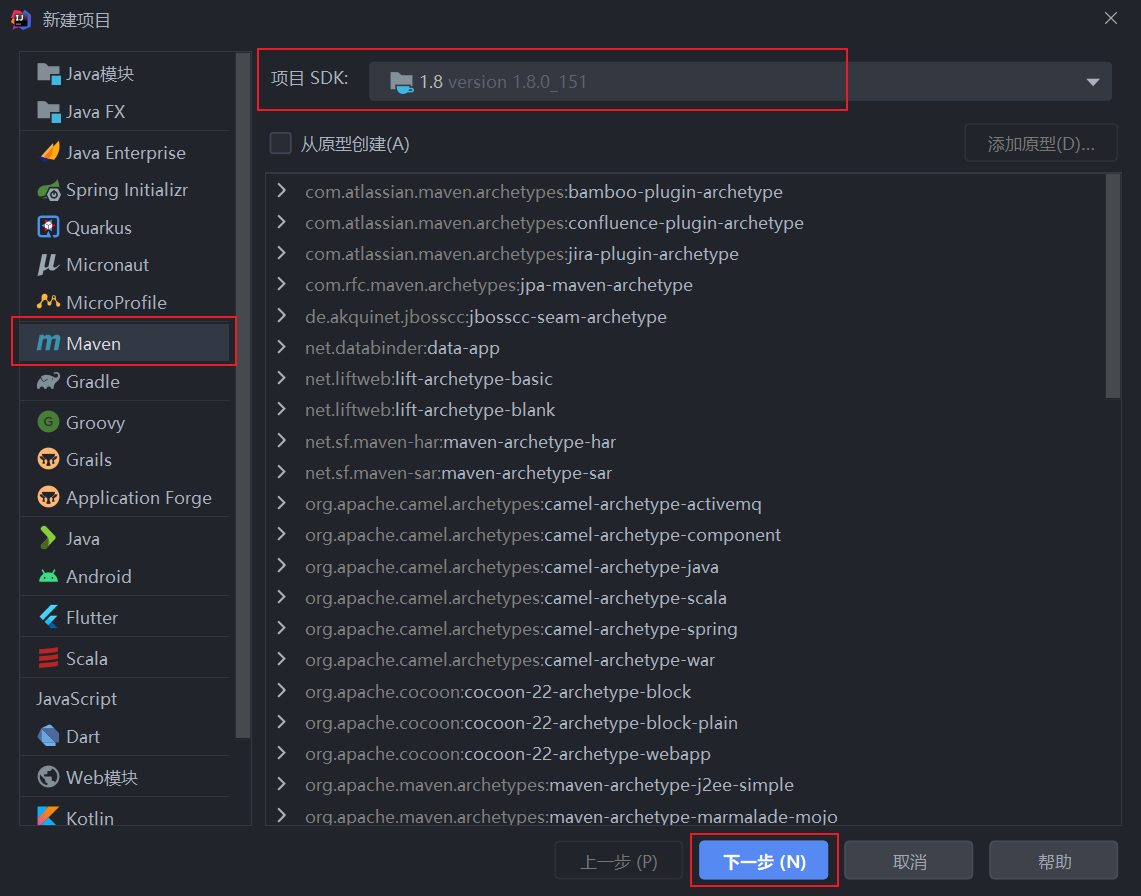Expand the net.databinder:data-app entry
Viewport: 1141px width, 896px height.
[x=282, y=347]
